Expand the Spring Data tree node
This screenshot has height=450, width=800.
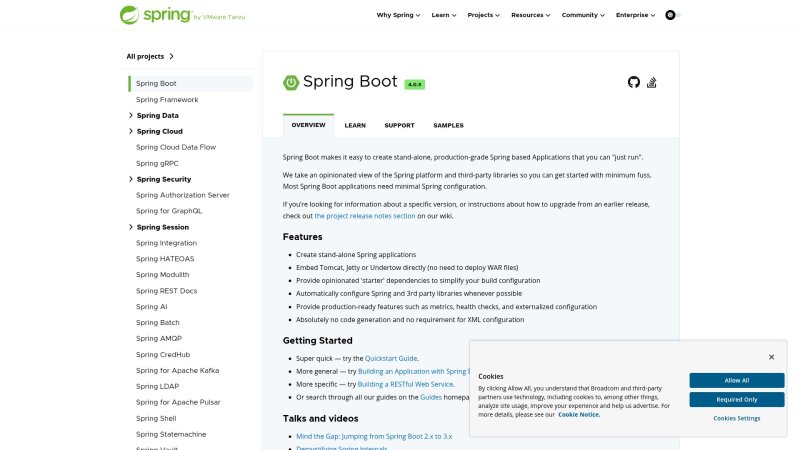point(131,116)
